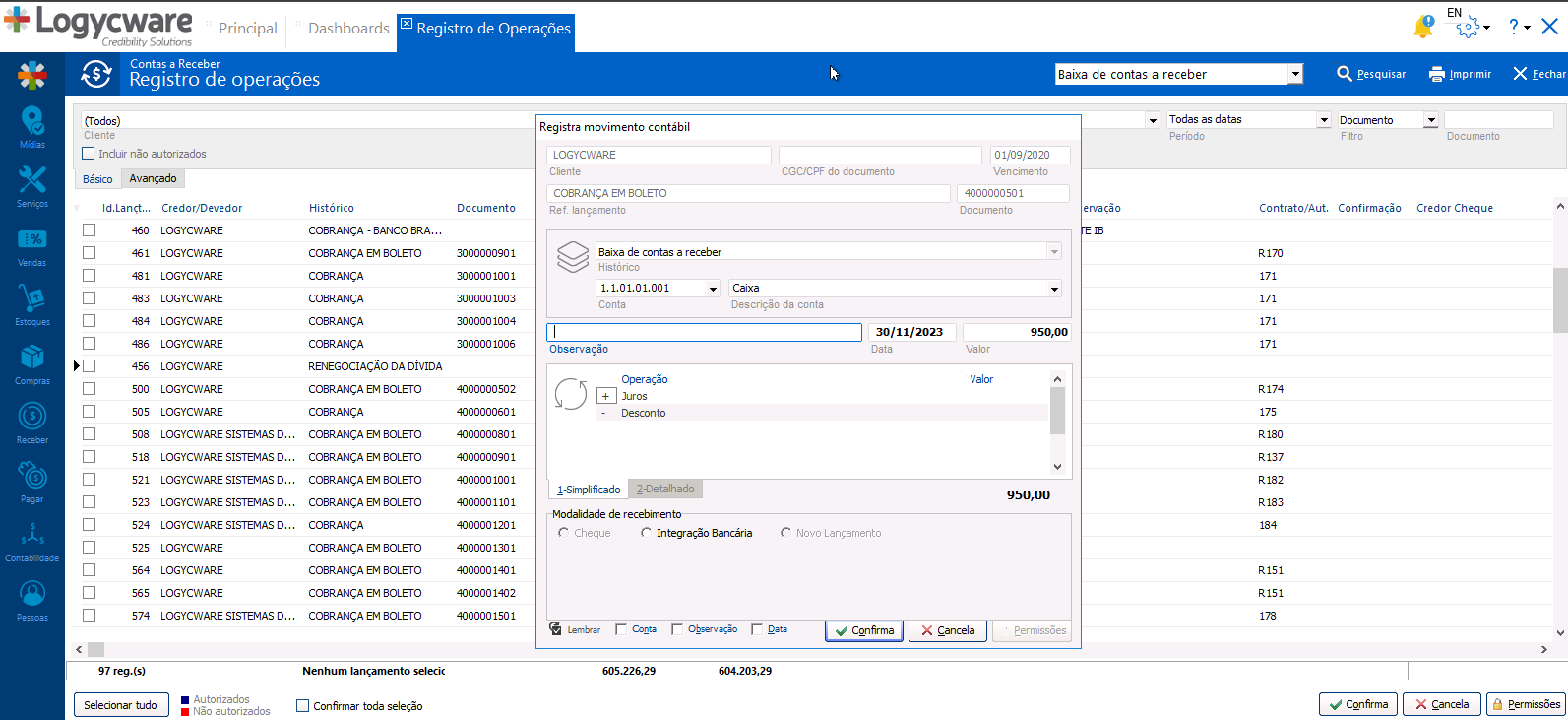The height and width of the screenshot is (720, 1568).
Task: Click the Contas a Receber header icon
Action: tap(96, 74)
